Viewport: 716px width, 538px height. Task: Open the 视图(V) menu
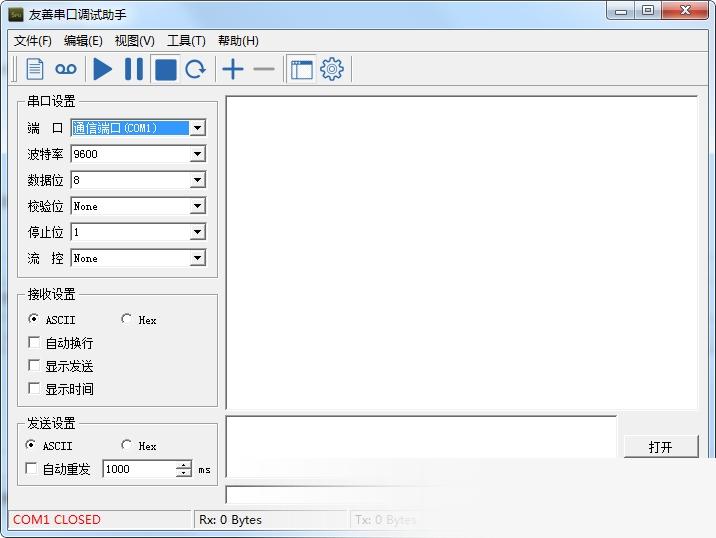click(135, 41)
